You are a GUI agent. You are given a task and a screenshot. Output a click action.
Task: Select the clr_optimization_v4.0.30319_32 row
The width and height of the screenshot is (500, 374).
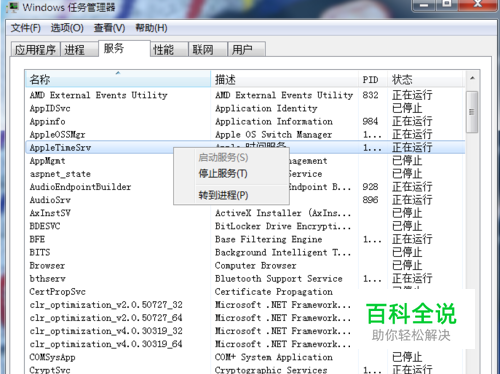point(245,331)
